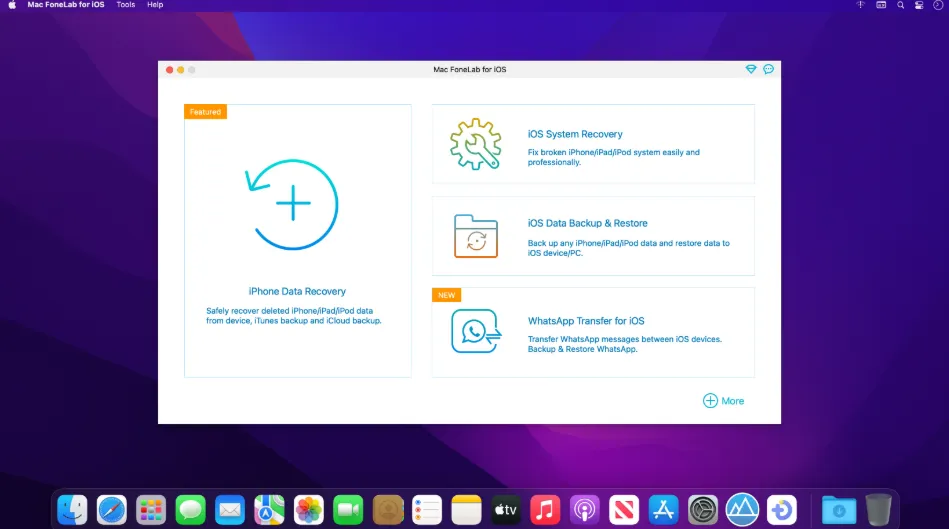Click the blue mountain app icon in dock
This screenshot has width=949, height=529.
(743, 510)
